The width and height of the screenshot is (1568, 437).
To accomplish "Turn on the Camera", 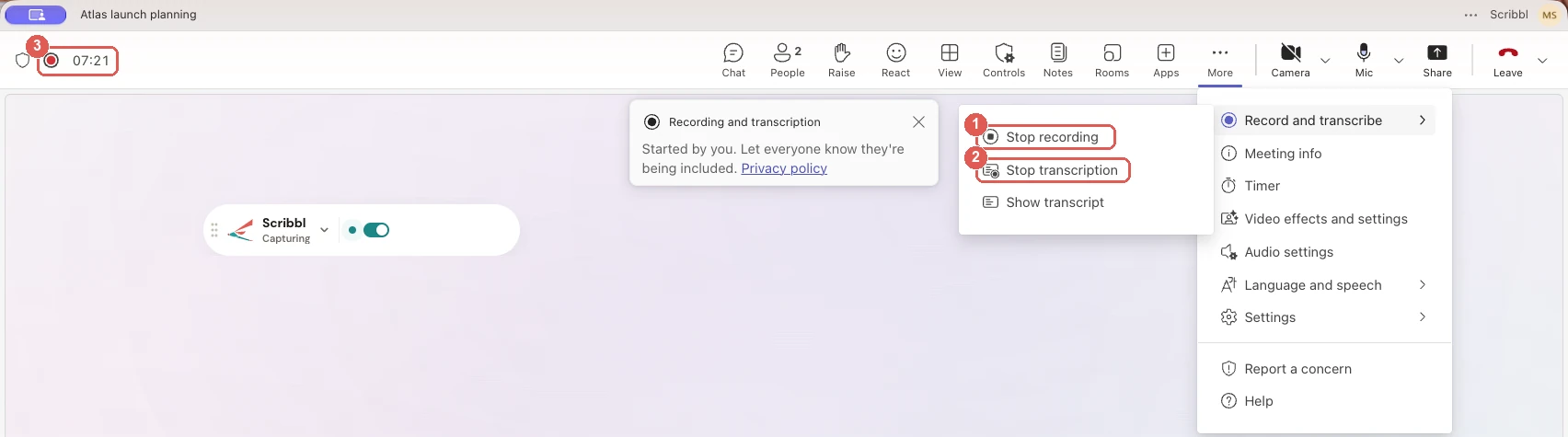I will [x=1291, y=60].
